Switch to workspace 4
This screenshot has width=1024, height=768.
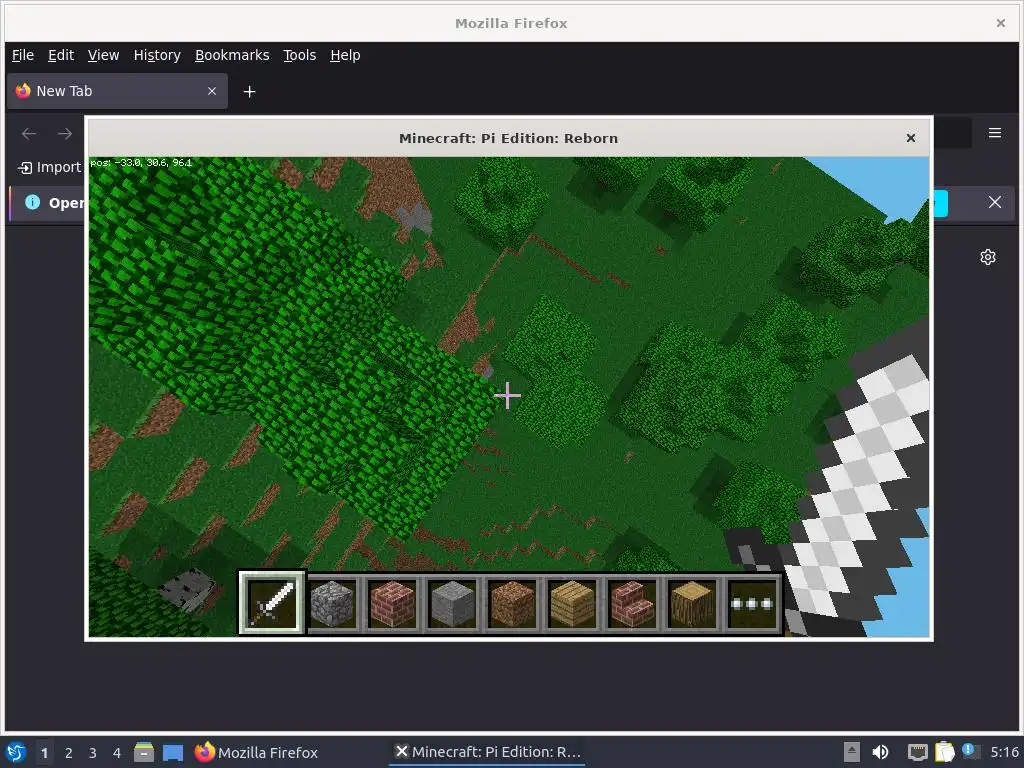[117, 753]
